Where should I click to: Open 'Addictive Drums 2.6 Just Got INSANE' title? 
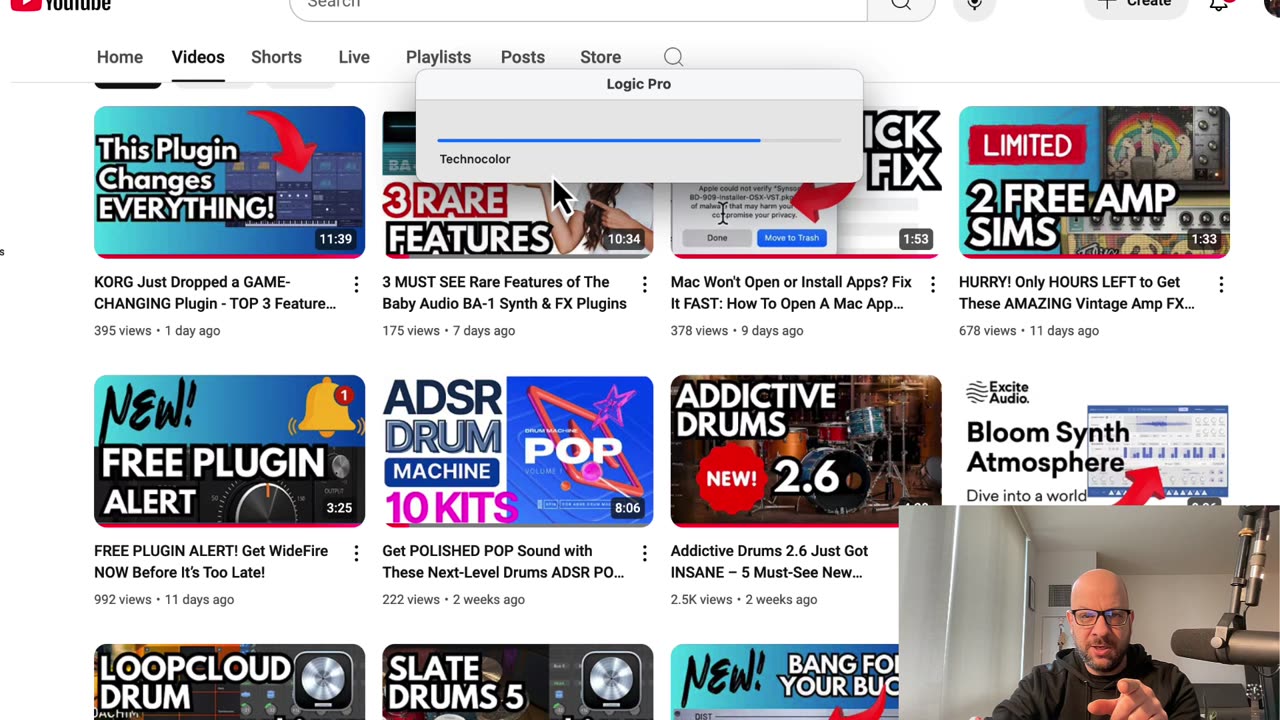click(x=769, y=562)
